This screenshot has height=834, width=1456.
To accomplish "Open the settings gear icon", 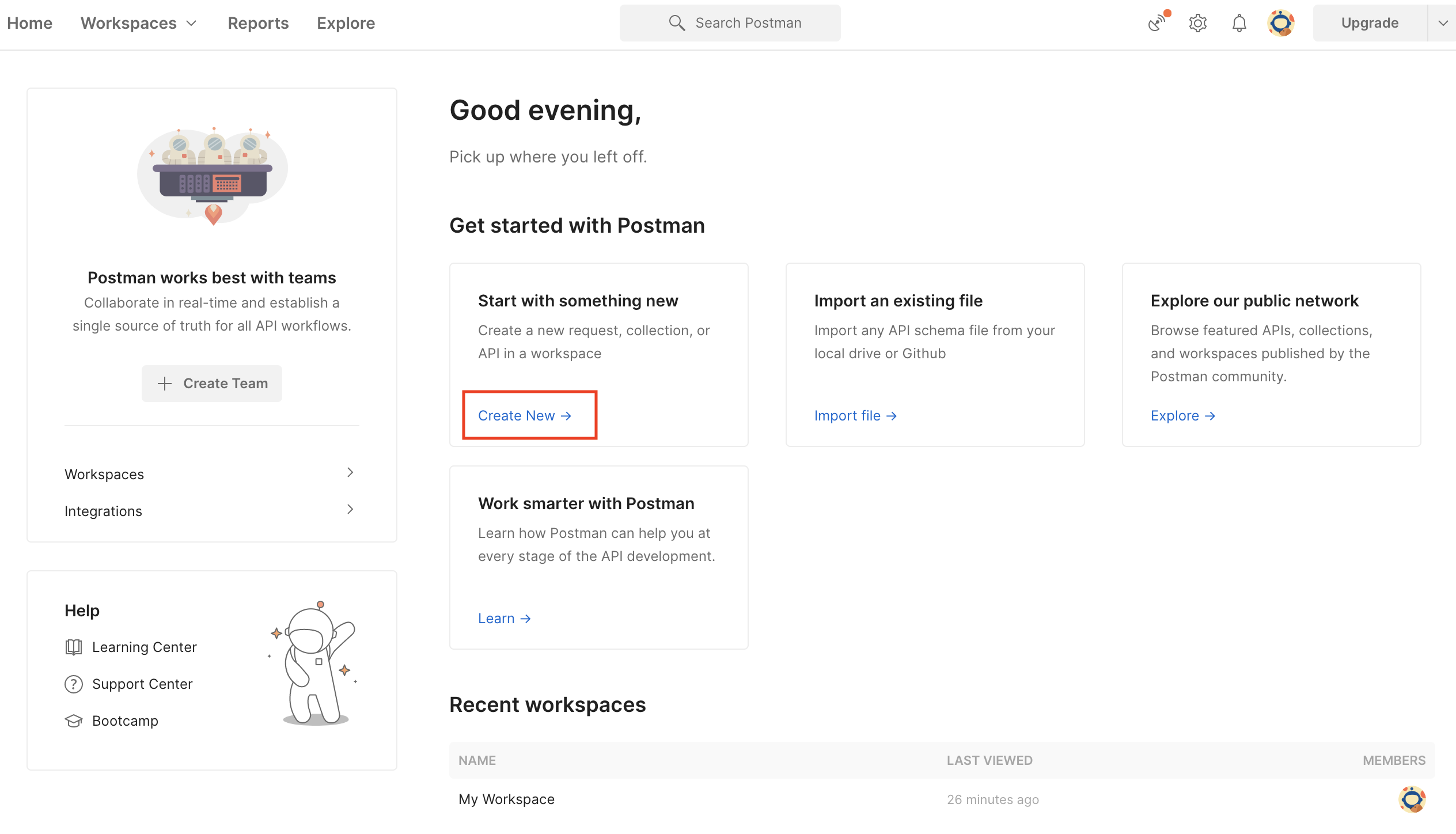I will (1198, 23).
